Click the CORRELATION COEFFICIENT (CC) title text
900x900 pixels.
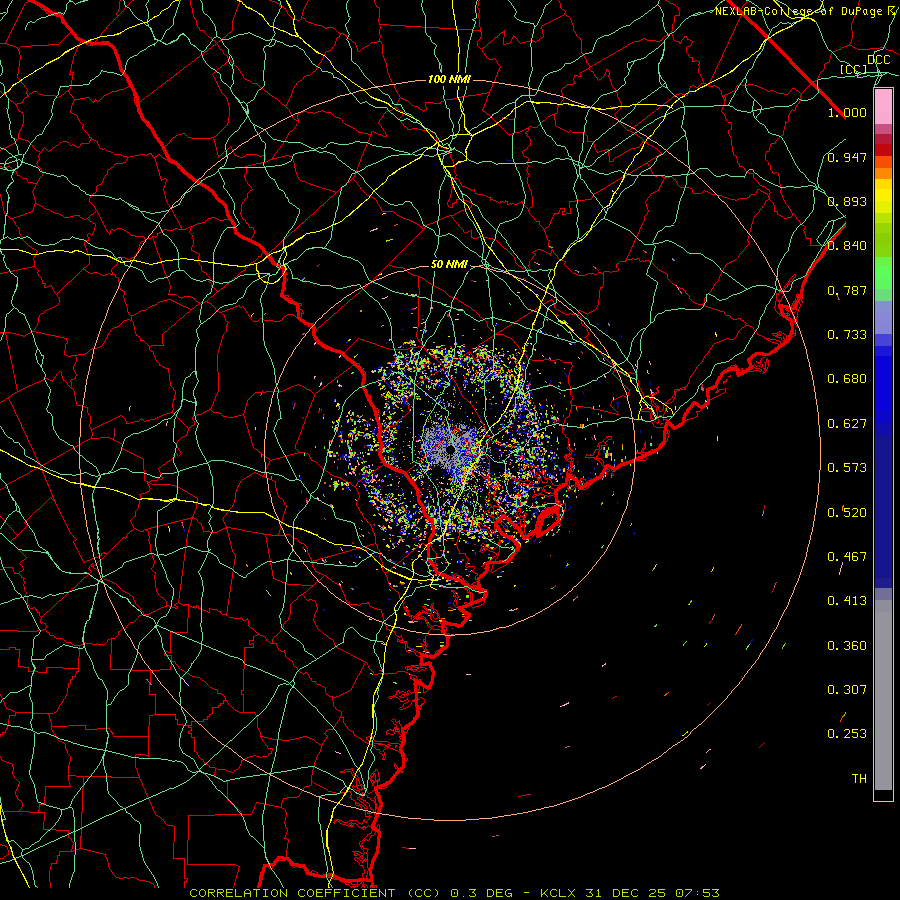tap(315, 893)
